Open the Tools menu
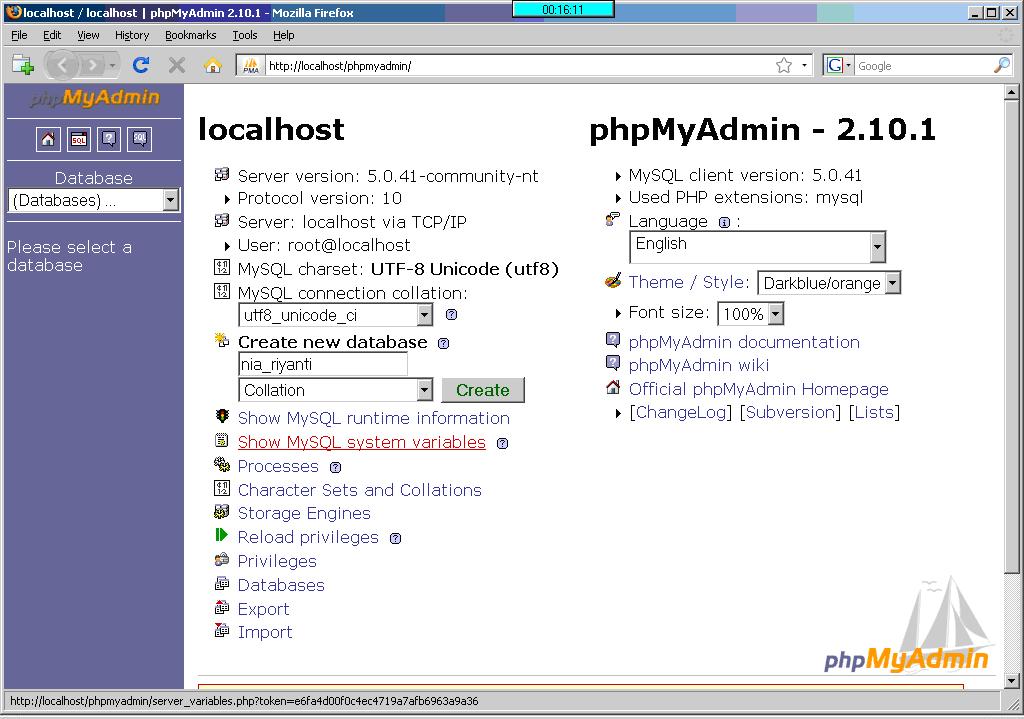This screenshot has height=719, width=1024. (x=245, y=35)
